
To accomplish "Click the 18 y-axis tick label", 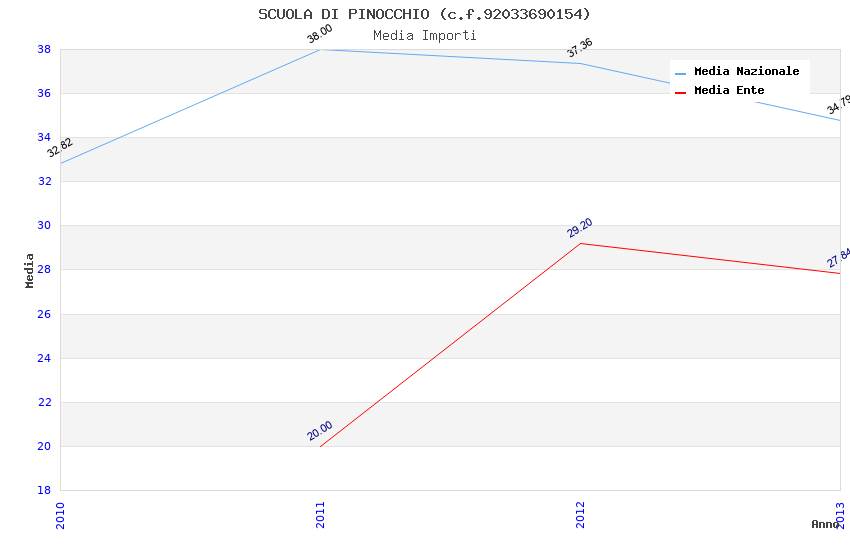I will (45, 490).
